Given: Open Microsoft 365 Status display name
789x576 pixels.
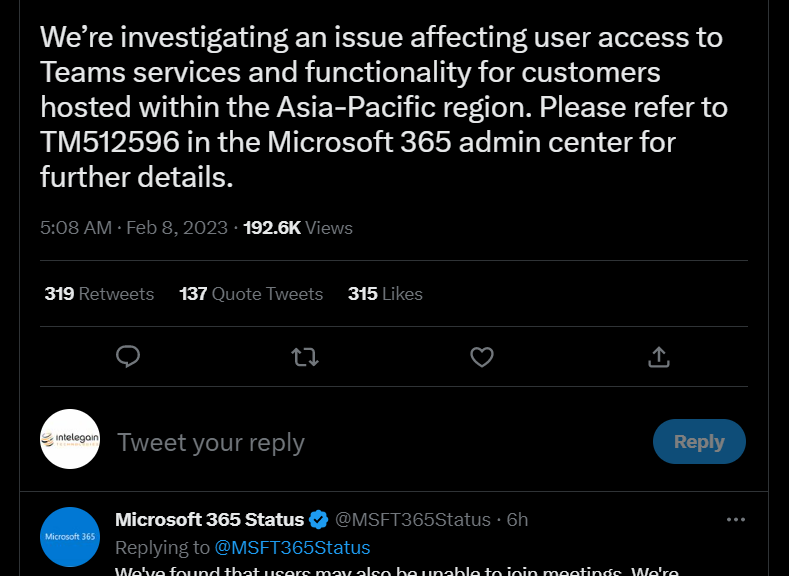Looking at the screenshot, I should point(209,519).
